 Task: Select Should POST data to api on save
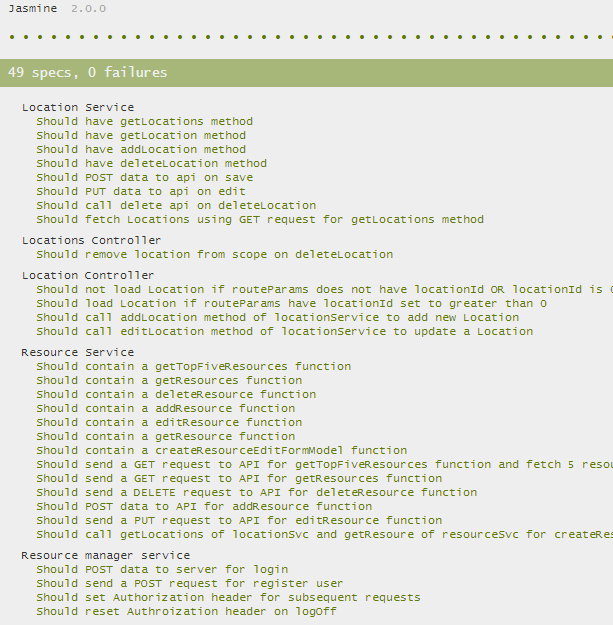pyautogui.click(x=145, y=177)
